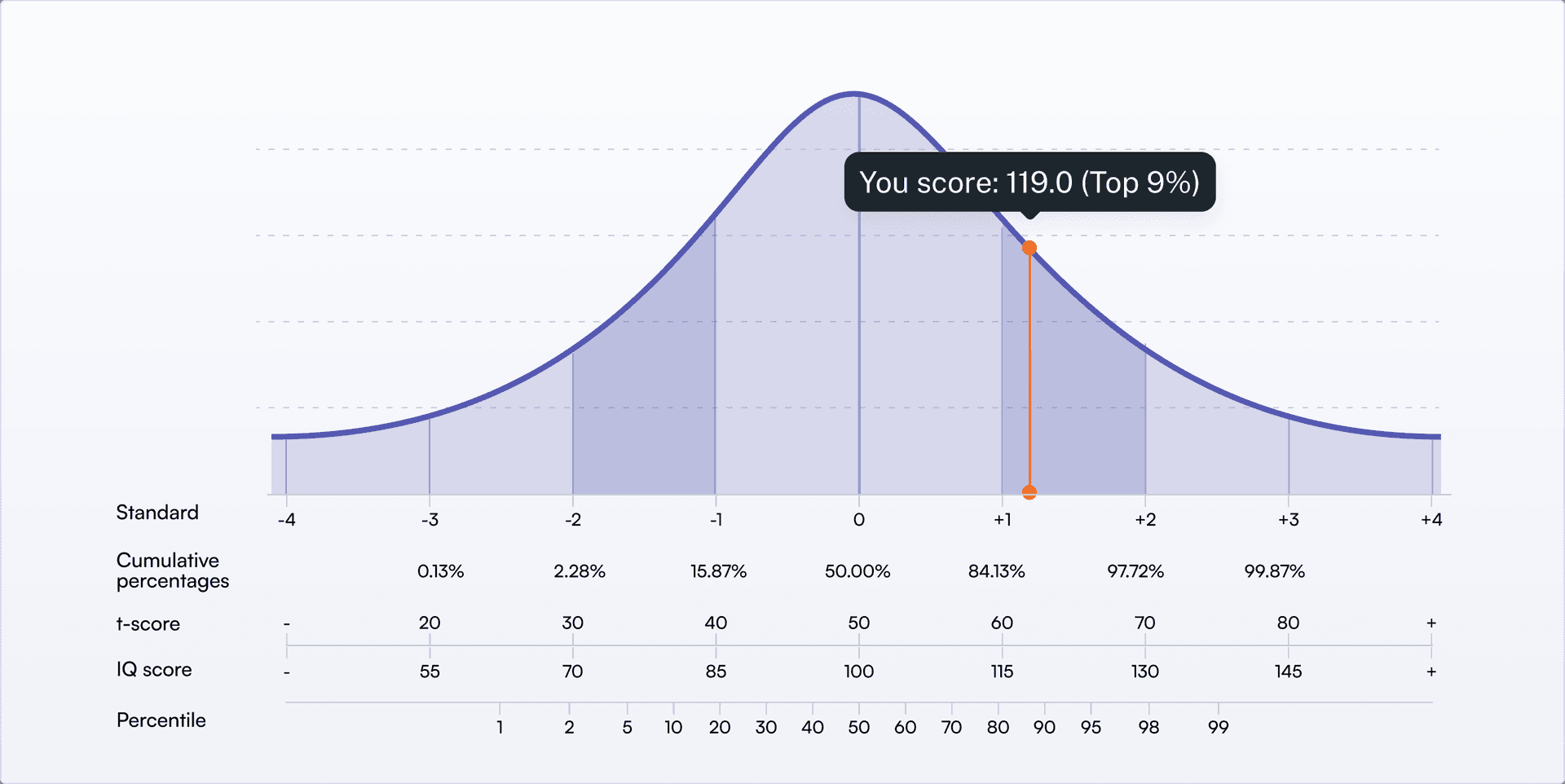The image size is (1565, 784).
Task: Click the t-score value 30
Action: pyautogui.click(x=573, y=623)
